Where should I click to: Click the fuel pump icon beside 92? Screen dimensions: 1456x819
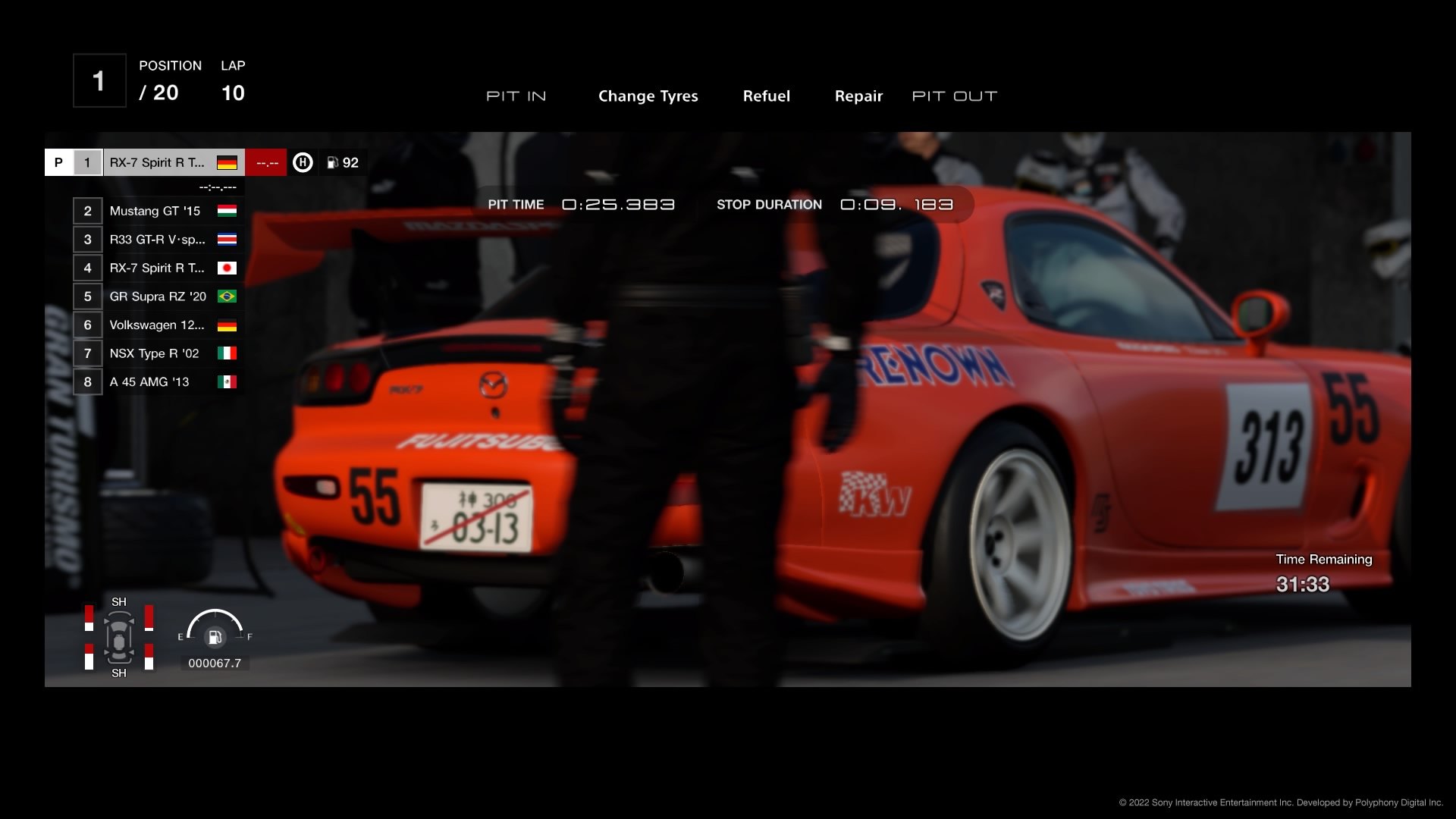coord(332,162)
